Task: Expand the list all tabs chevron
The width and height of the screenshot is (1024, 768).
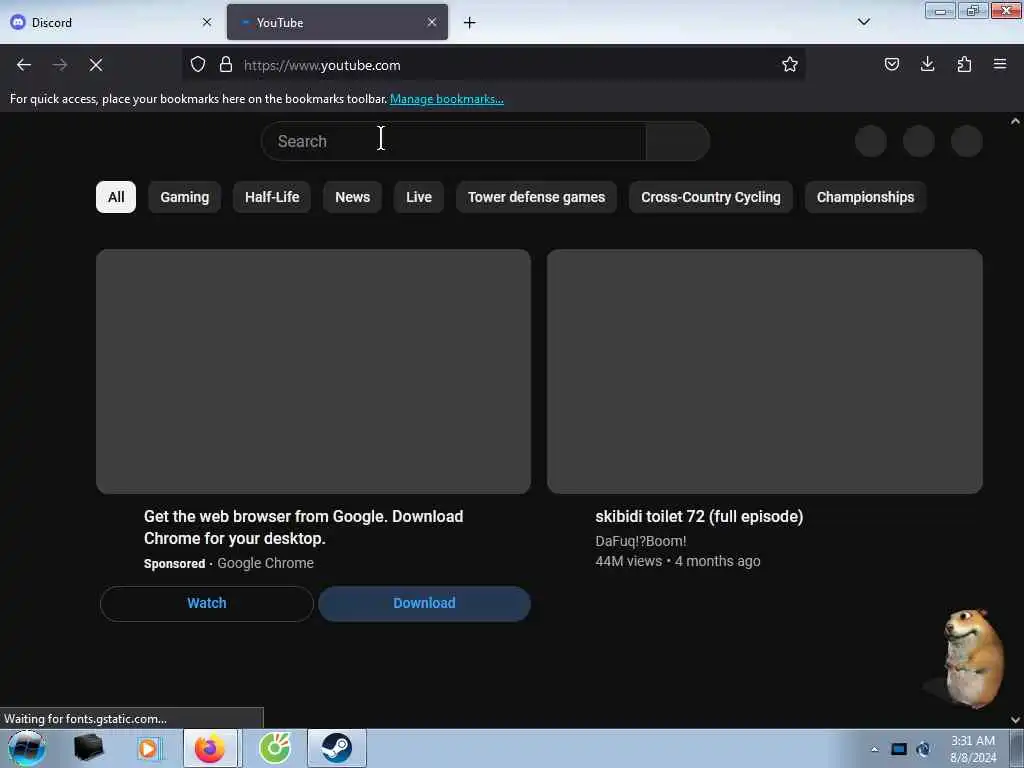Action: click(863, 22)
